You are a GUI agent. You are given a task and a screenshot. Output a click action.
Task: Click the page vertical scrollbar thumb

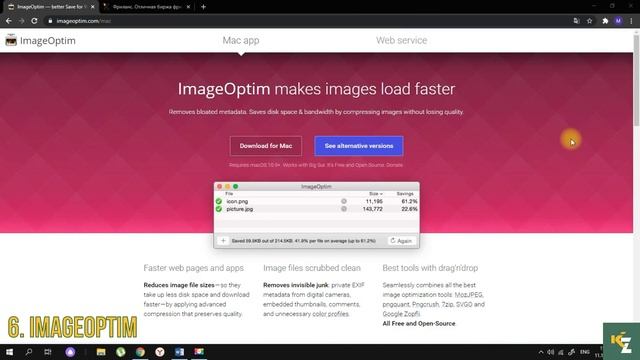pyautogui.click(x=636, y=80)
